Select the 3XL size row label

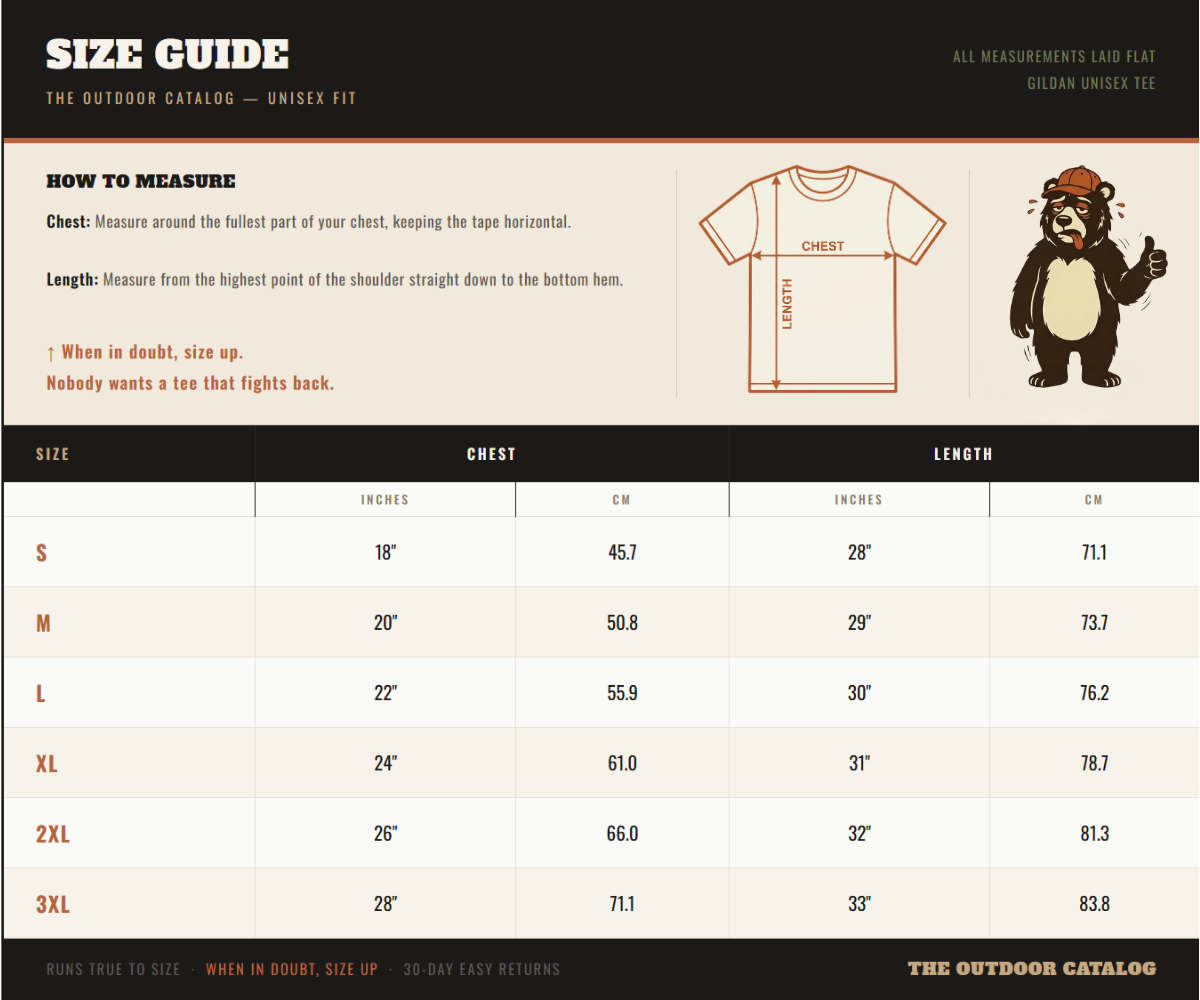click(53, 905)
